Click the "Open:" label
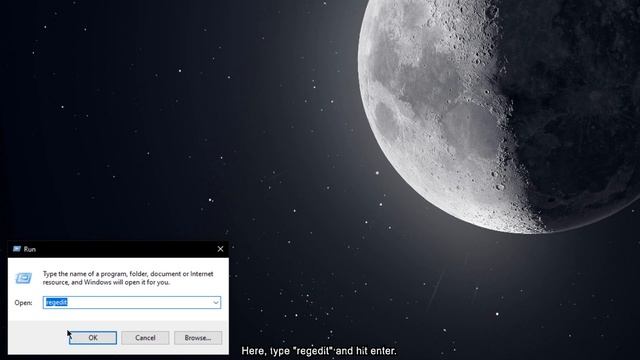 23,303
